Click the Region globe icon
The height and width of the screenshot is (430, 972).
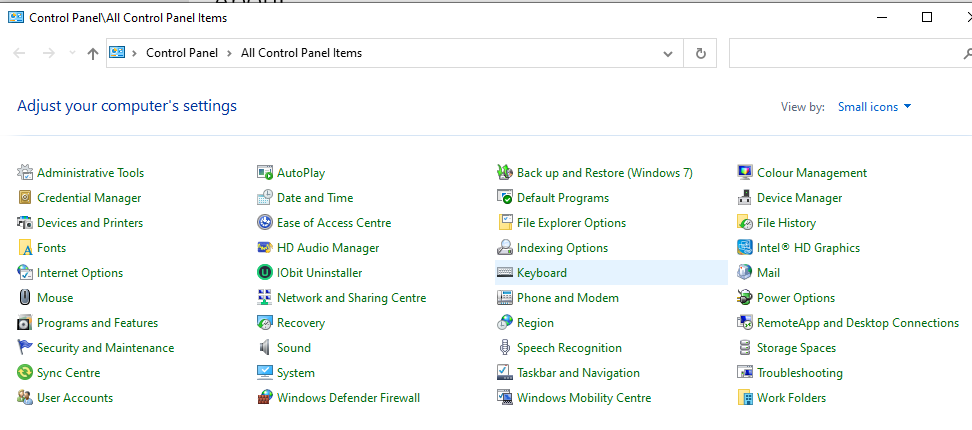coord(505,323)
